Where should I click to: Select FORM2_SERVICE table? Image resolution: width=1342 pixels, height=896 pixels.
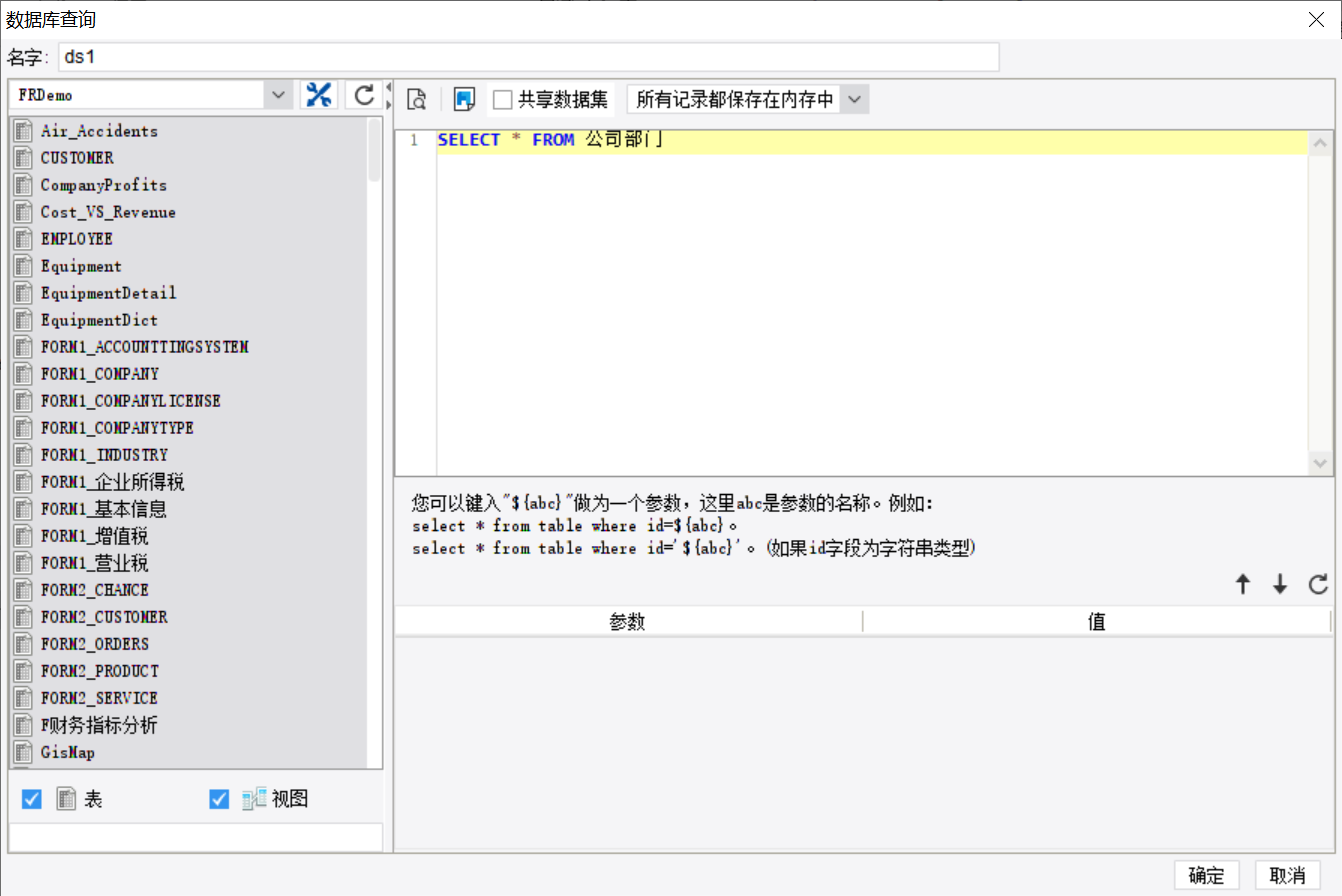coord(100,698)
